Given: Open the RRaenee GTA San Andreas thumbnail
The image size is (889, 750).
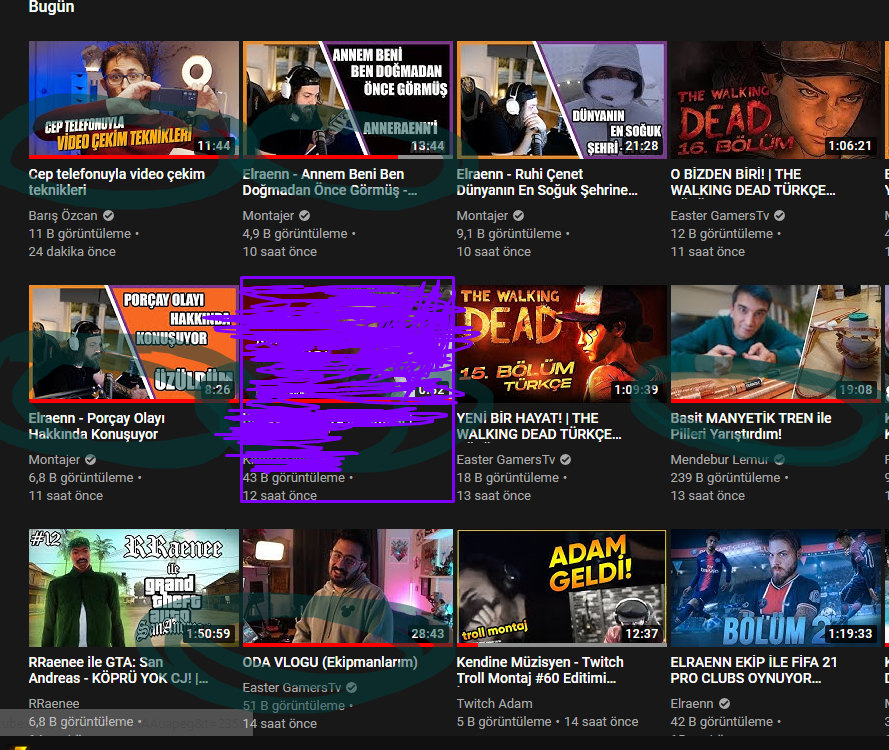Looking at the screenshot, I should [134, 588].
